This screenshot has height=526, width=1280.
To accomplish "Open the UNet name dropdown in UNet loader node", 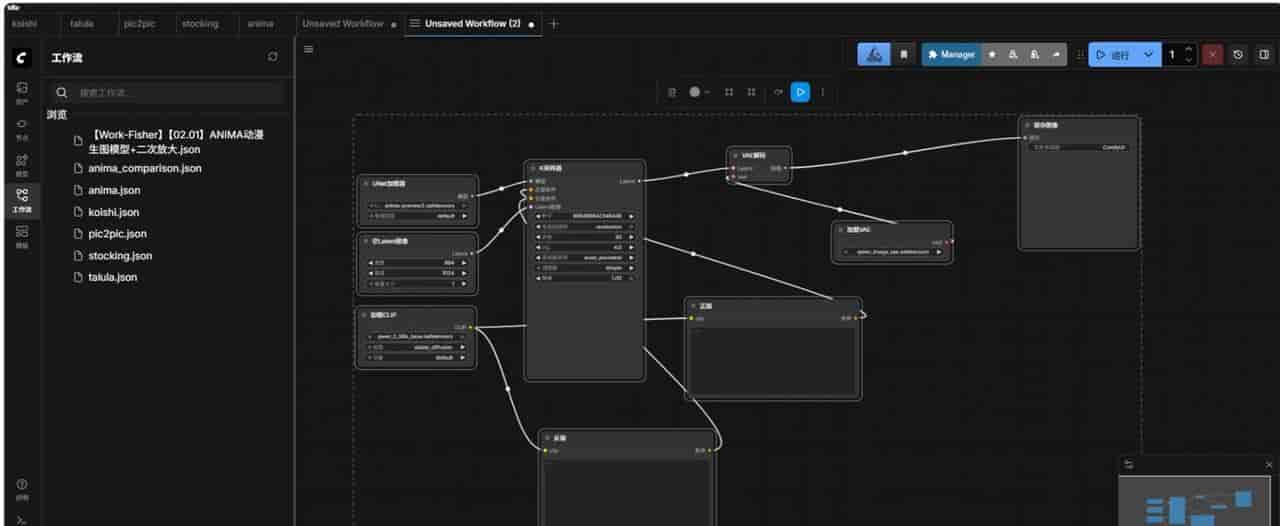I will coord(417,205).
